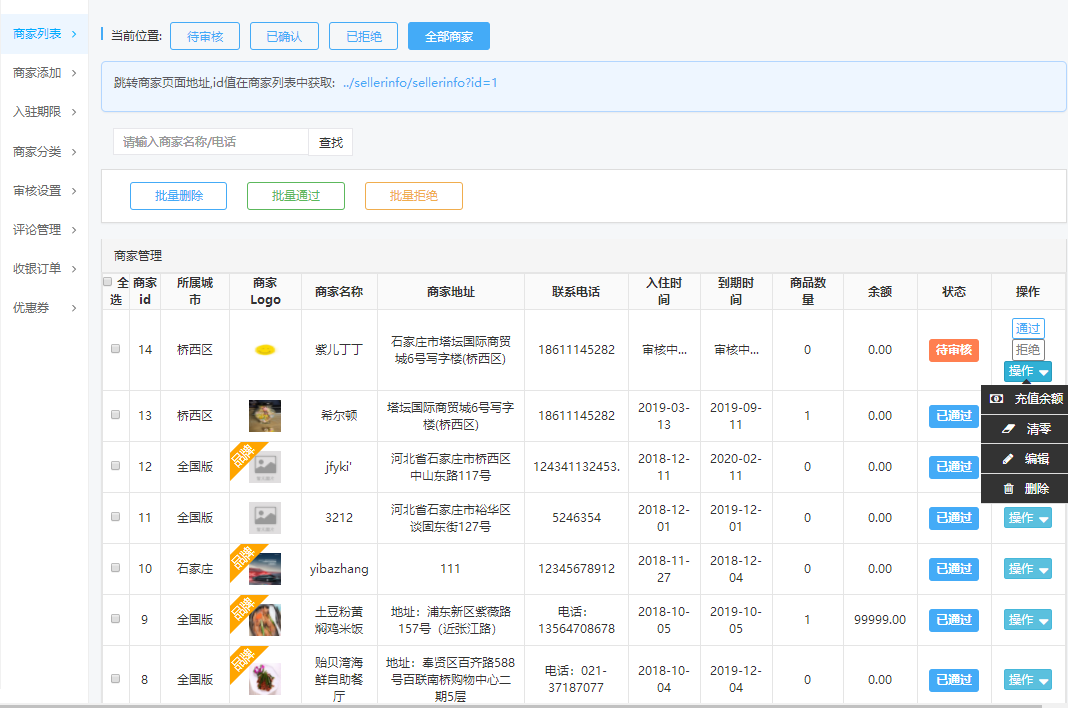
Task: Check the box for merchant id 14
Action: (x=116, y=348)
